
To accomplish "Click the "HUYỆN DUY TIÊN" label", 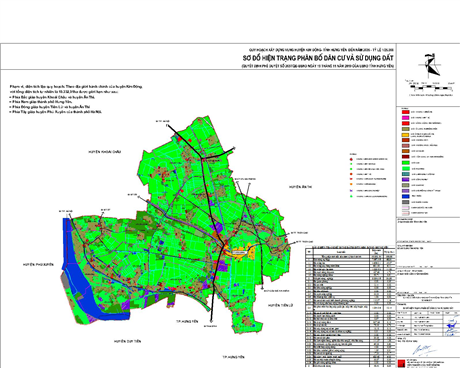I will 127,341.
